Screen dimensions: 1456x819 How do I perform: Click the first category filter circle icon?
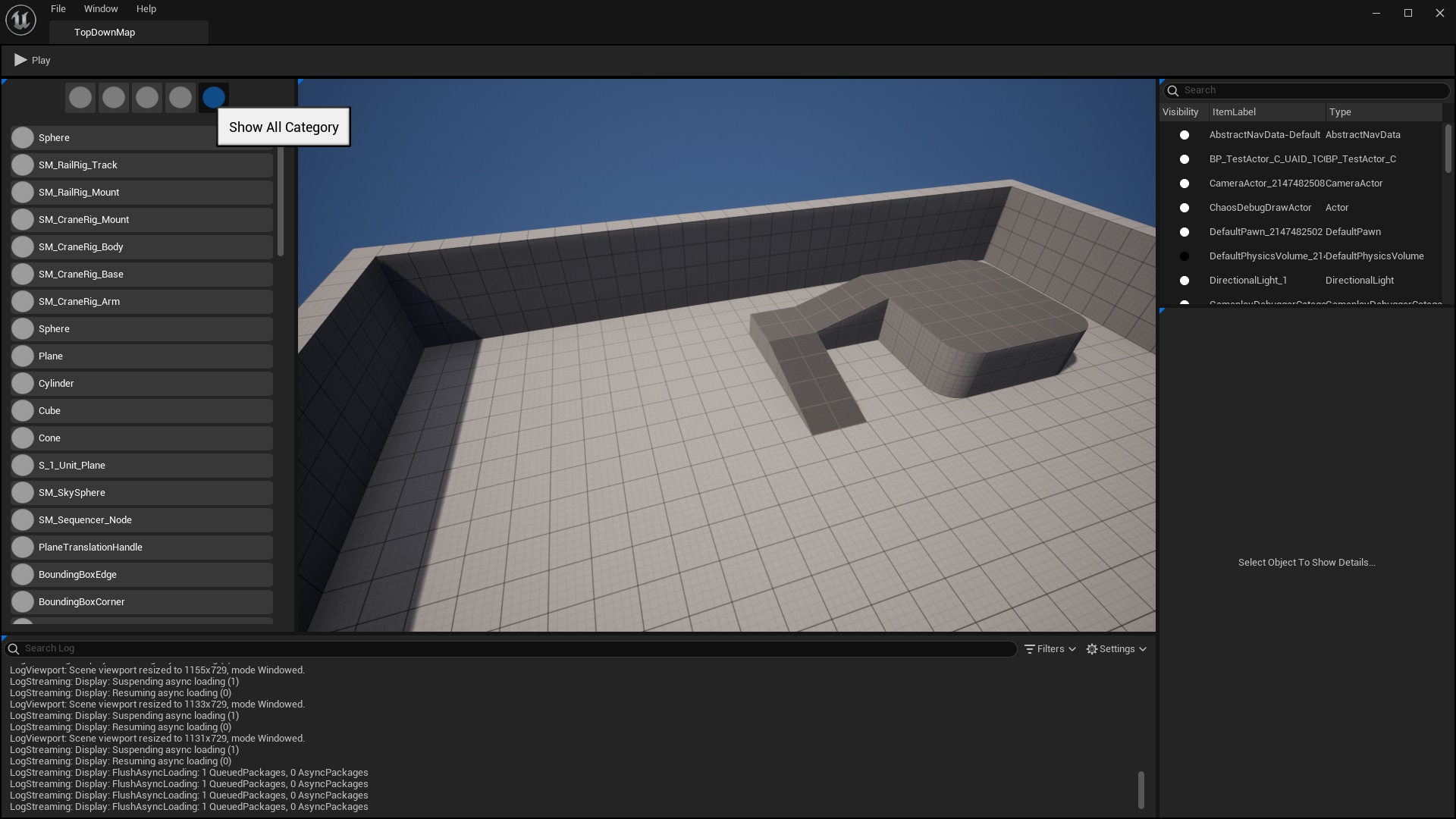pos(80,97)
